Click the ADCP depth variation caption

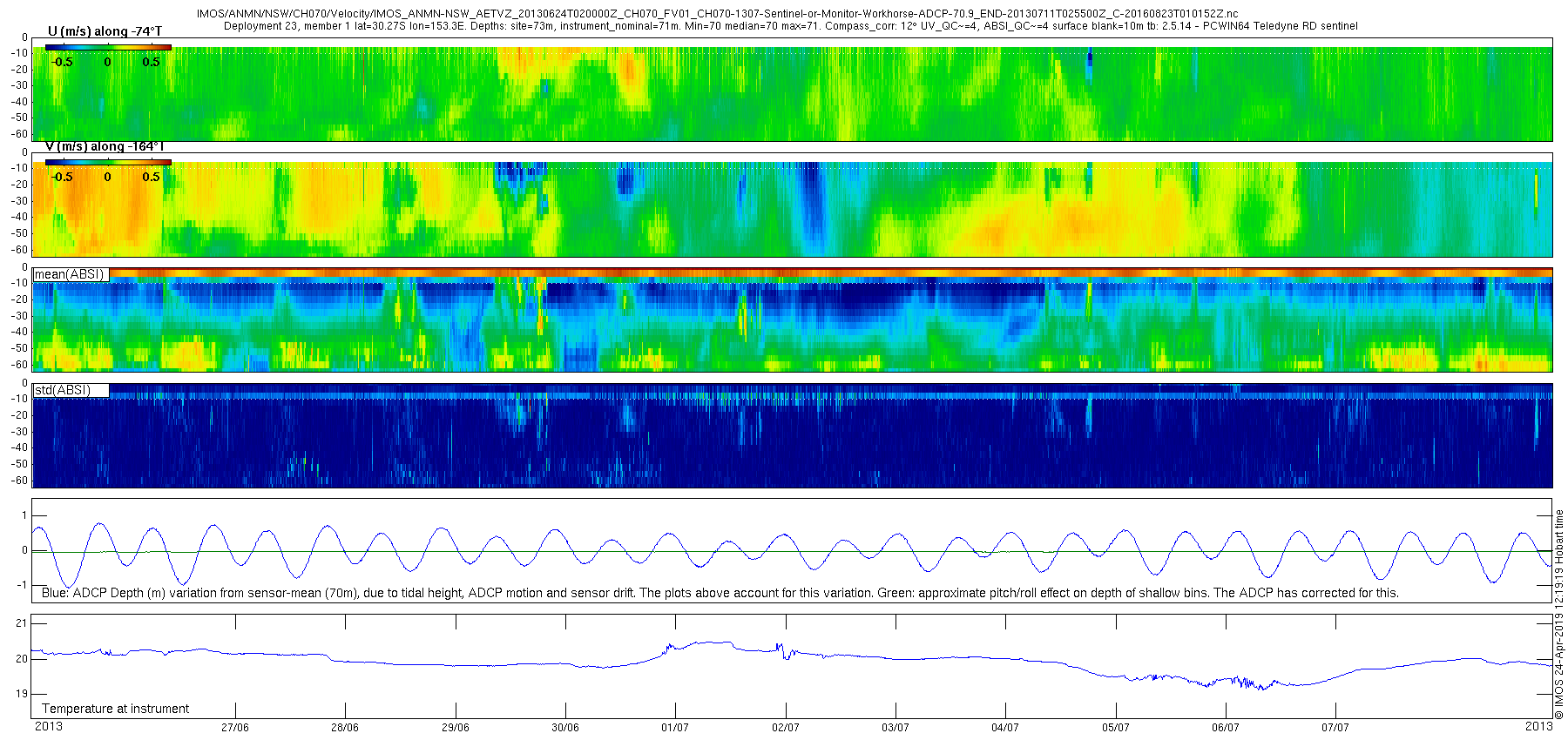point(720,593)
